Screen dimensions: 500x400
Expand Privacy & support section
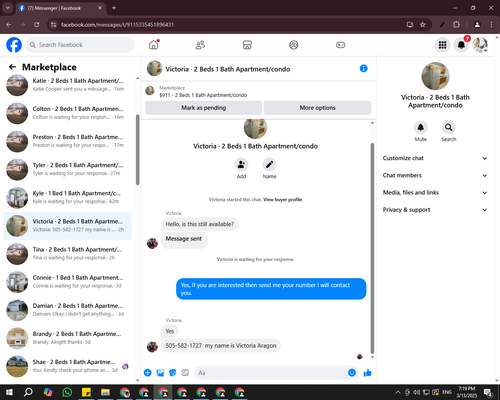coord(435,210)
